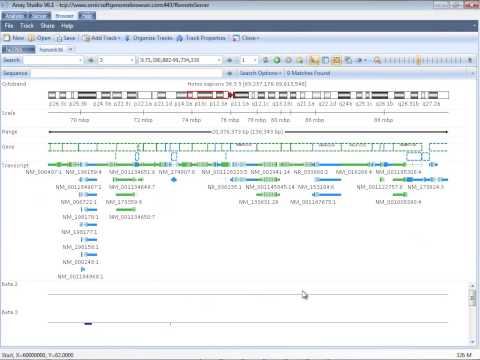The width and height of the screenshot is (480, 360).
Task: Click the magnifier zoom icon before slider
Action: click(x=377, y=60)
